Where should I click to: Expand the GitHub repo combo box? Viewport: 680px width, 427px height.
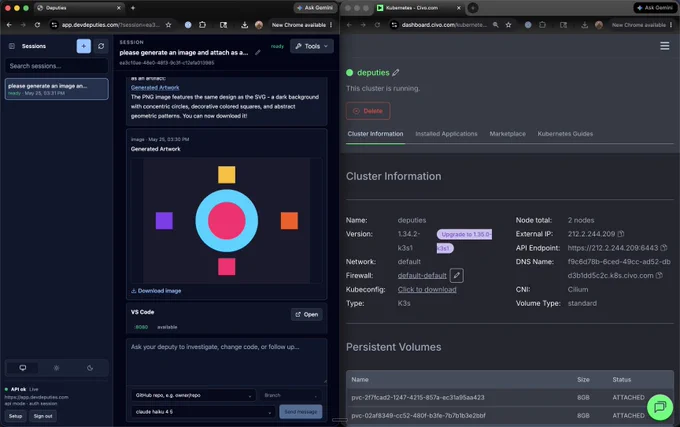[193, 395]
